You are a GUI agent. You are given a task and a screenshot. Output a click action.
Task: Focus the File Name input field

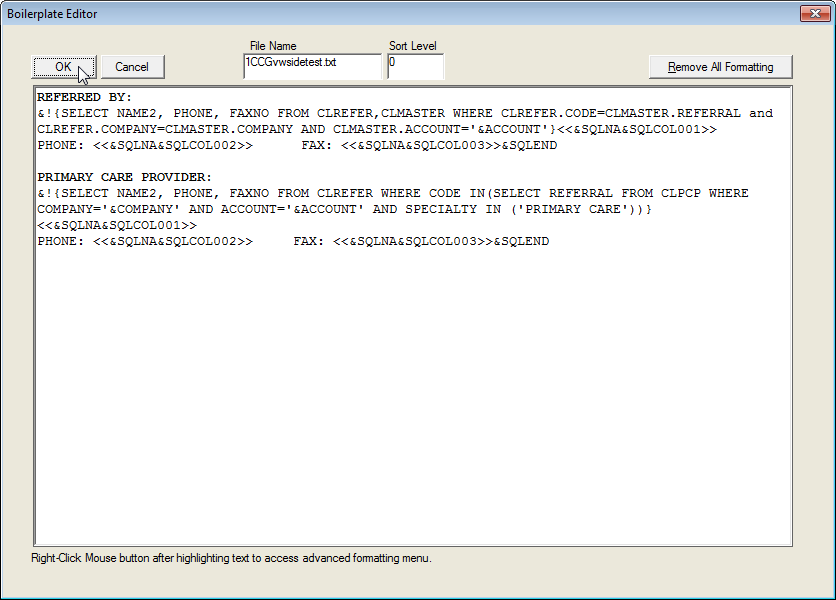pyautogui.click(x=312, y=66)
